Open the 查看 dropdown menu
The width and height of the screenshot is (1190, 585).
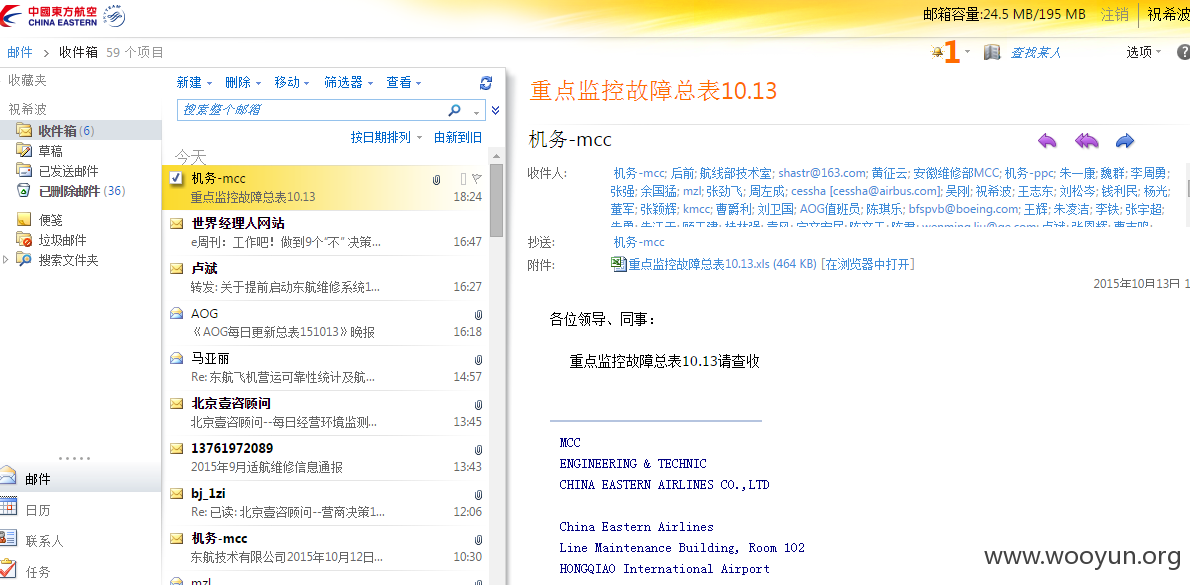(404, 83)
